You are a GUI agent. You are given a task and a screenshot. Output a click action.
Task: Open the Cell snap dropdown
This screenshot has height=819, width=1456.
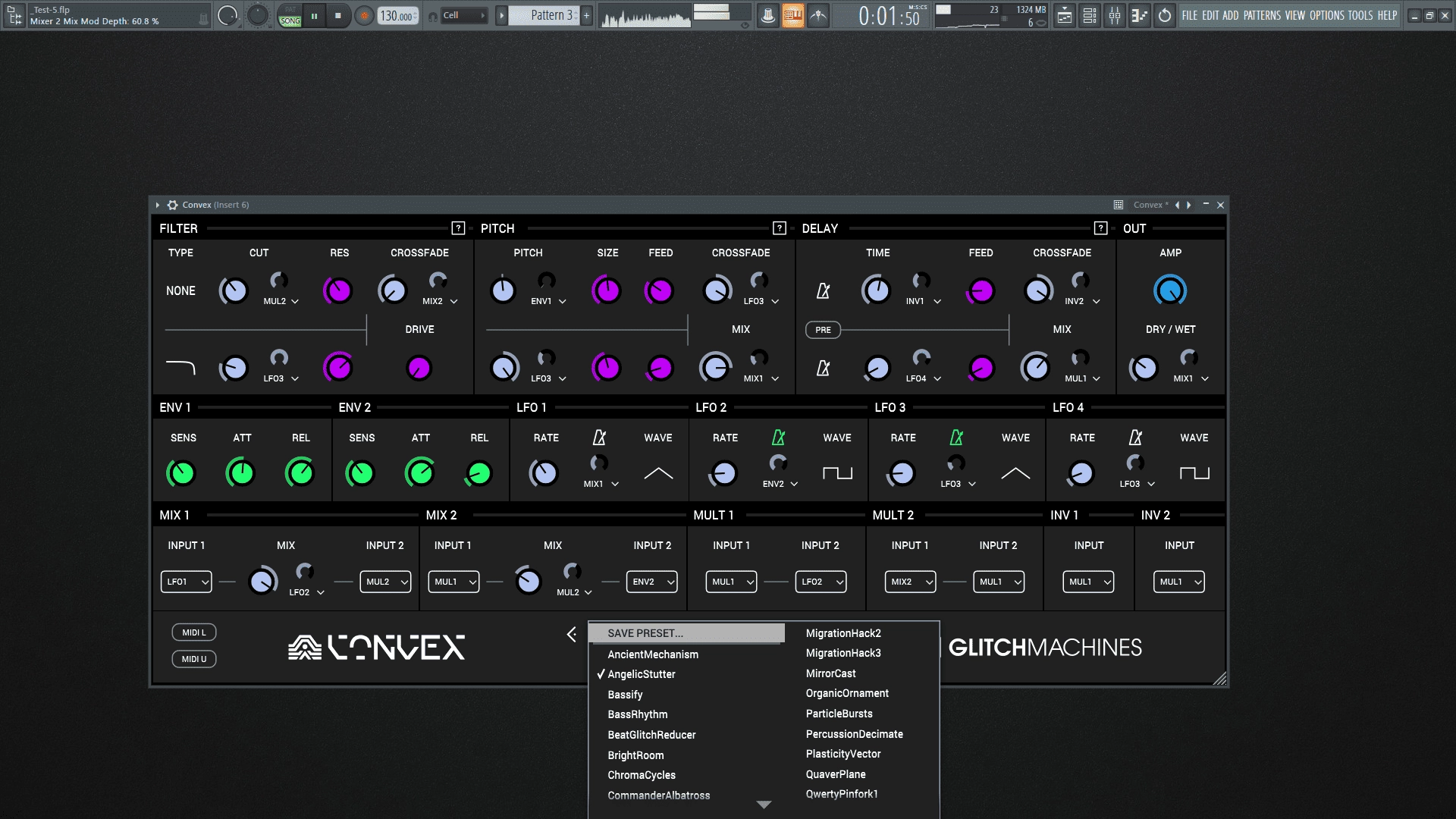coord(463,15)
